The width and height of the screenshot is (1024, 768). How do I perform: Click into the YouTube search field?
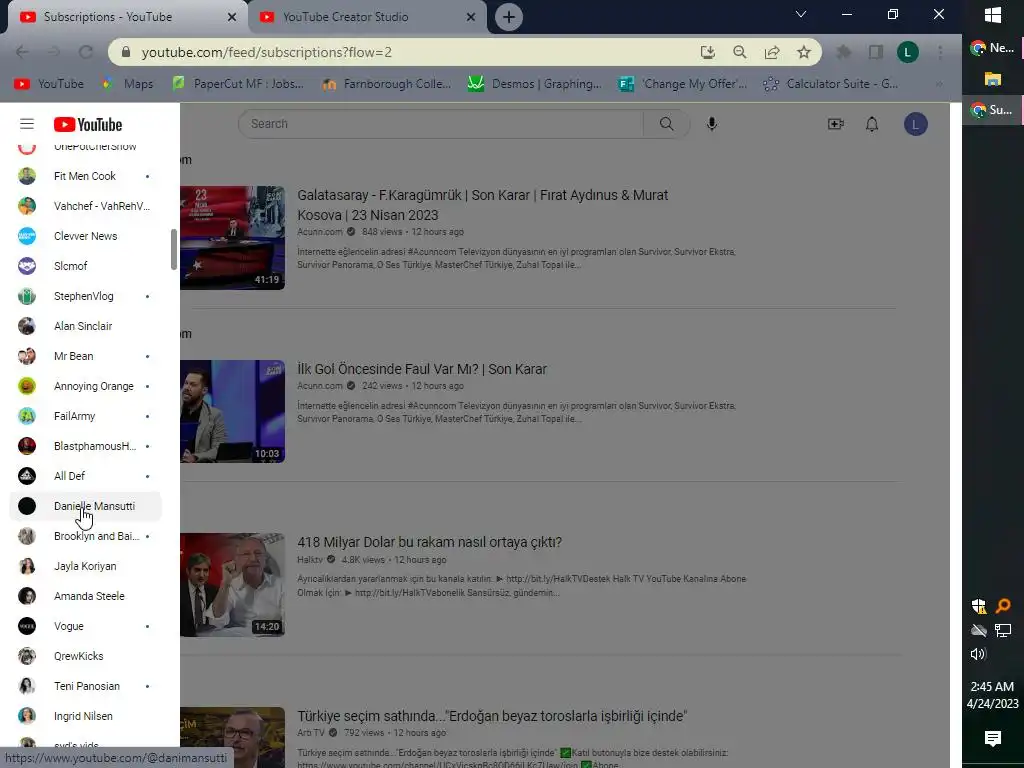441,123
